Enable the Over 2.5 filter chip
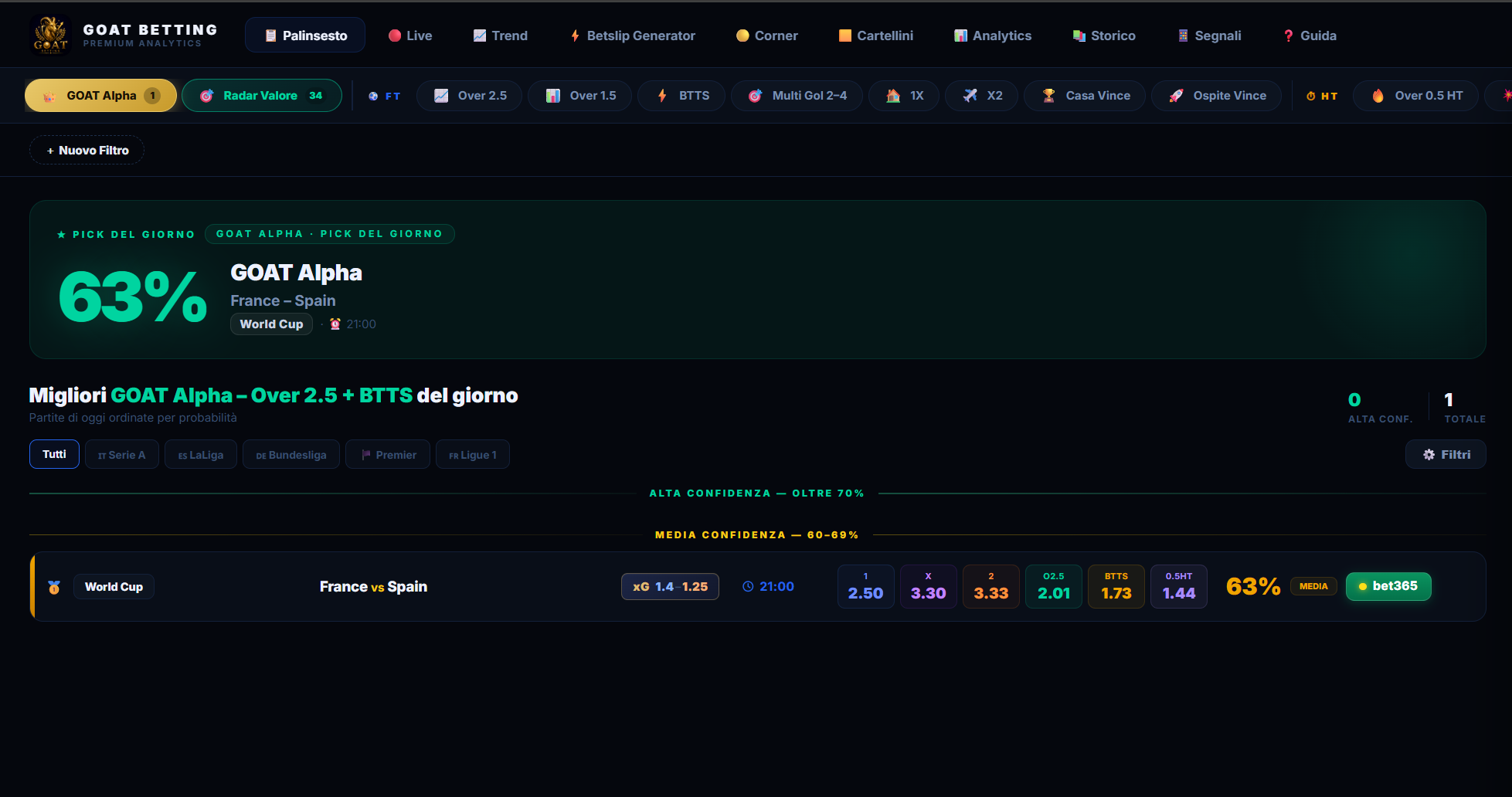This screenshot has height=797, width=1512. tap(470, 96)
